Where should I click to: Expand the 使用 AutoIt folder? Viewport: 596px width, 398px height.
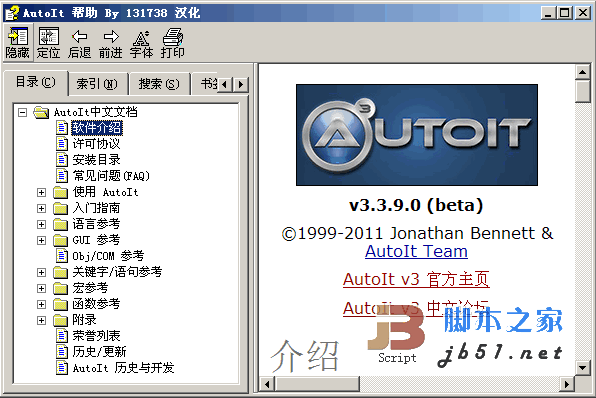pyautogui.click(x=41, y=192)
